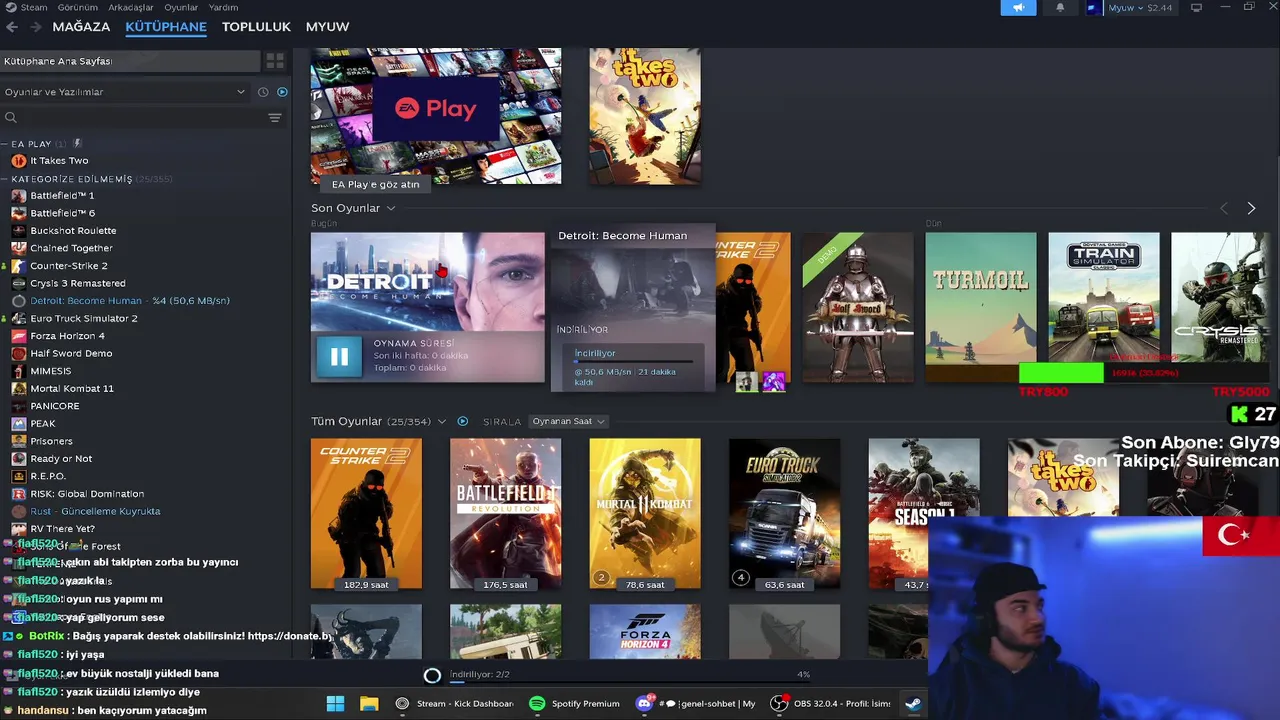Select the downloading Detroit: Become Human entry
The height and width of the screenshot is (720, 1280).
[130, 301]
